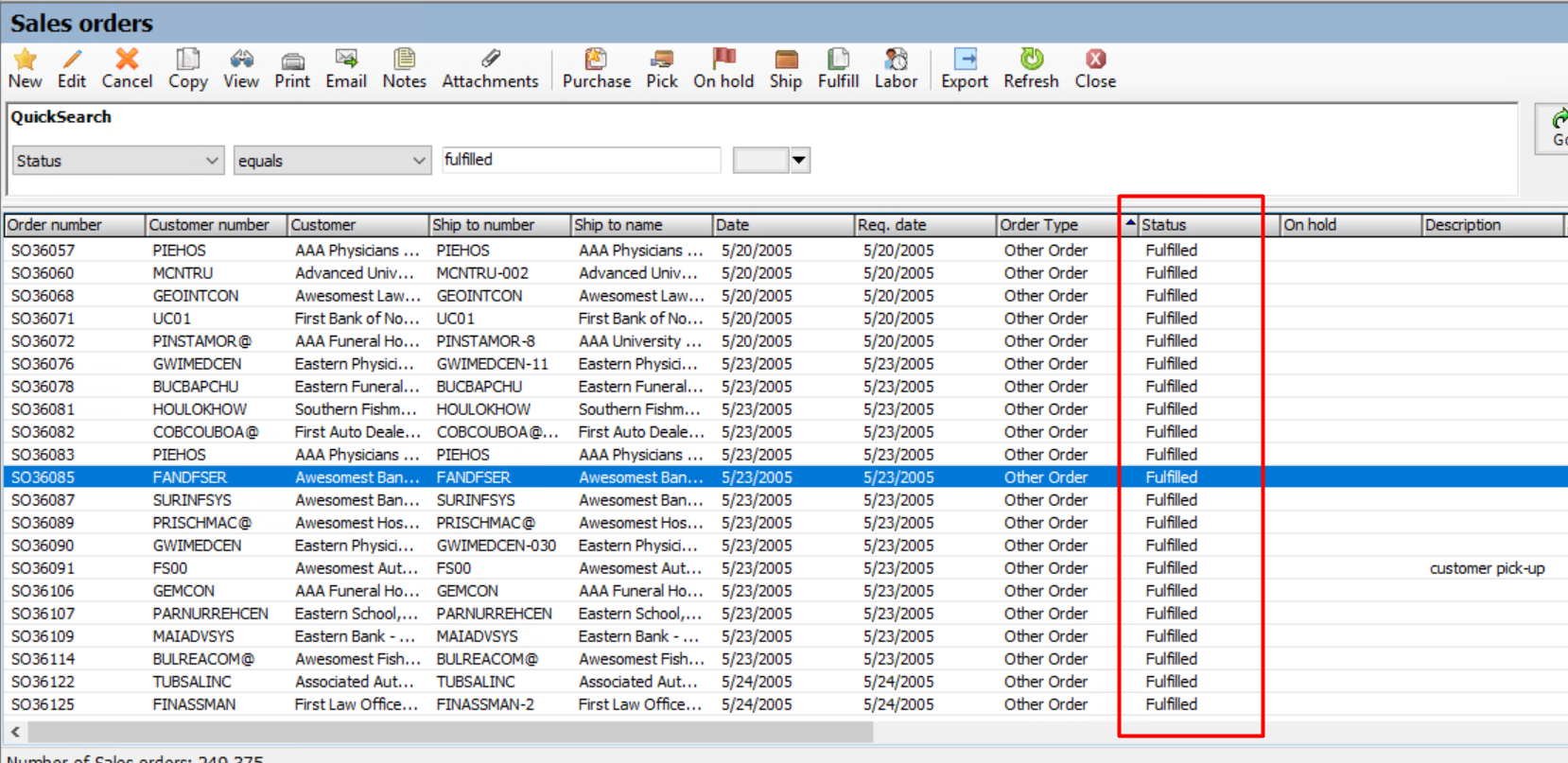Click the Email toolbar icon
Image resolution: width=1568 pixels, height=763 pixels.
tap(346, 60)
